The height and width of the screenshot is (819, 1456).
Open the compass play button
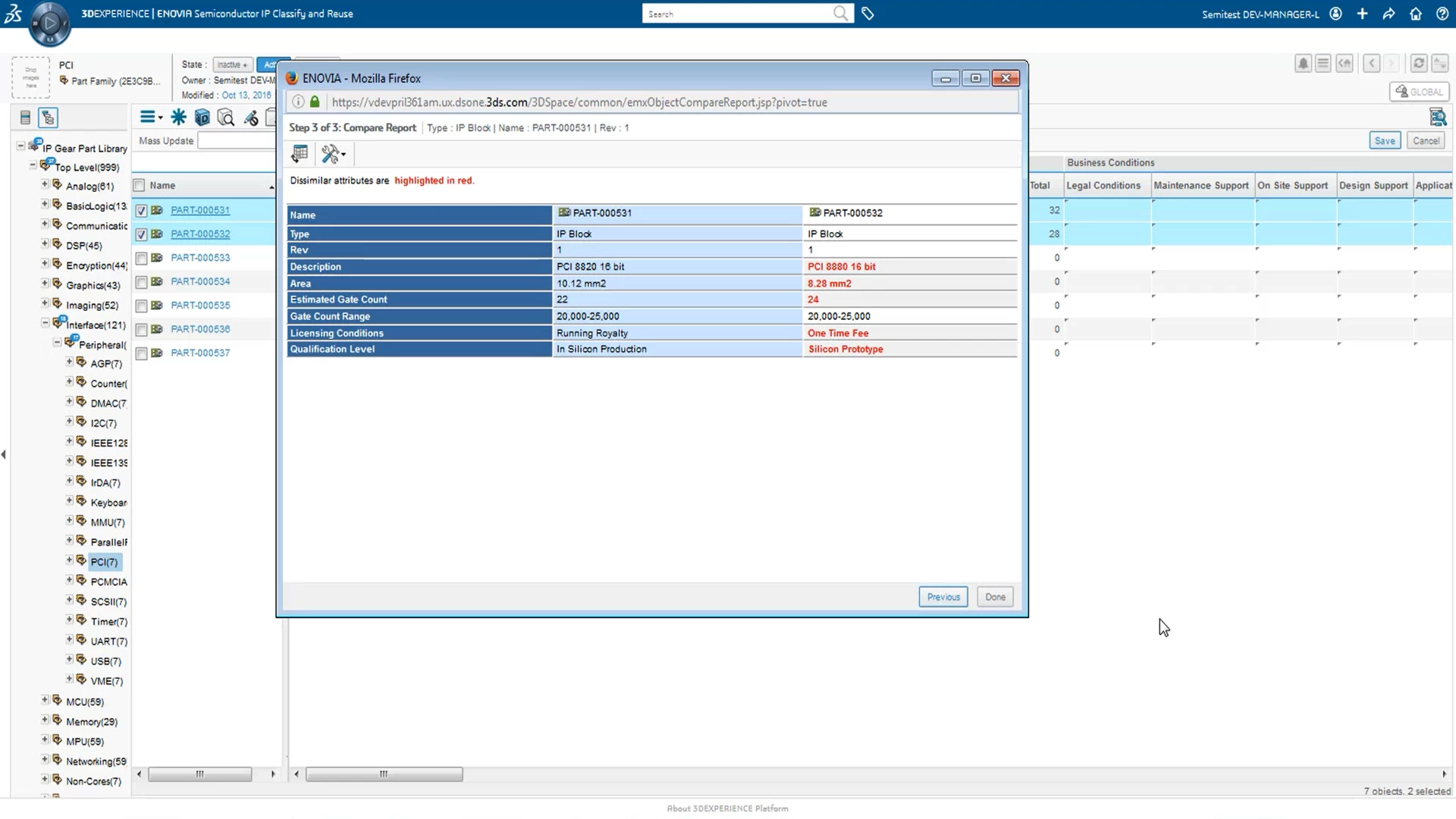point(50,23)
